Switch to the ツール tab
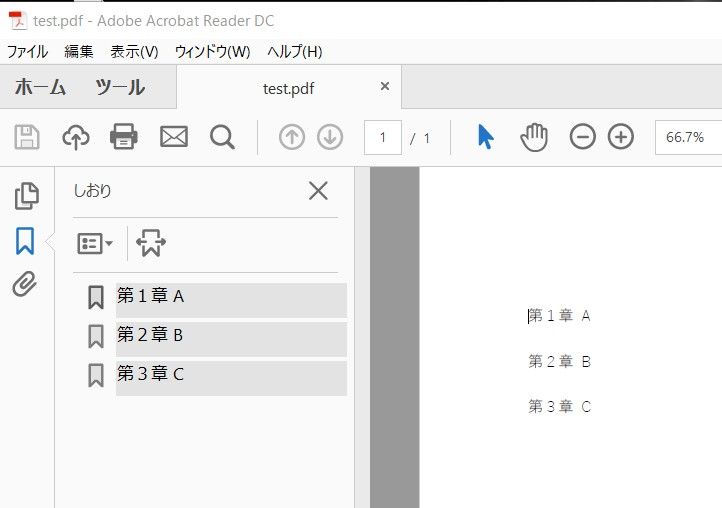Image resolution: width=722 pixels, height=508 pixels. click(120, 87)
